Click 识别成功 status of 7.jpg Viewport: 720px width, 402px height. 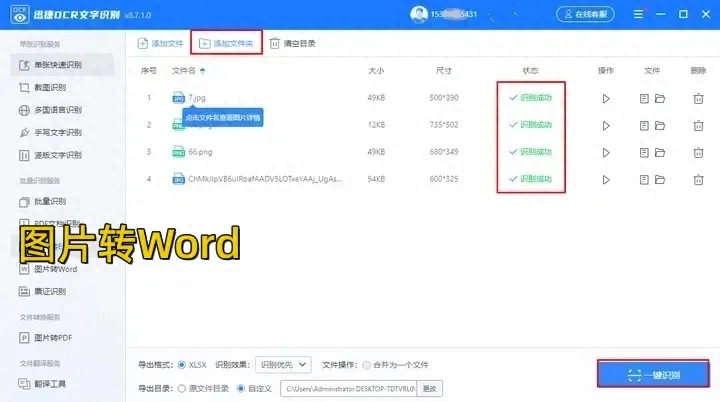530,98
